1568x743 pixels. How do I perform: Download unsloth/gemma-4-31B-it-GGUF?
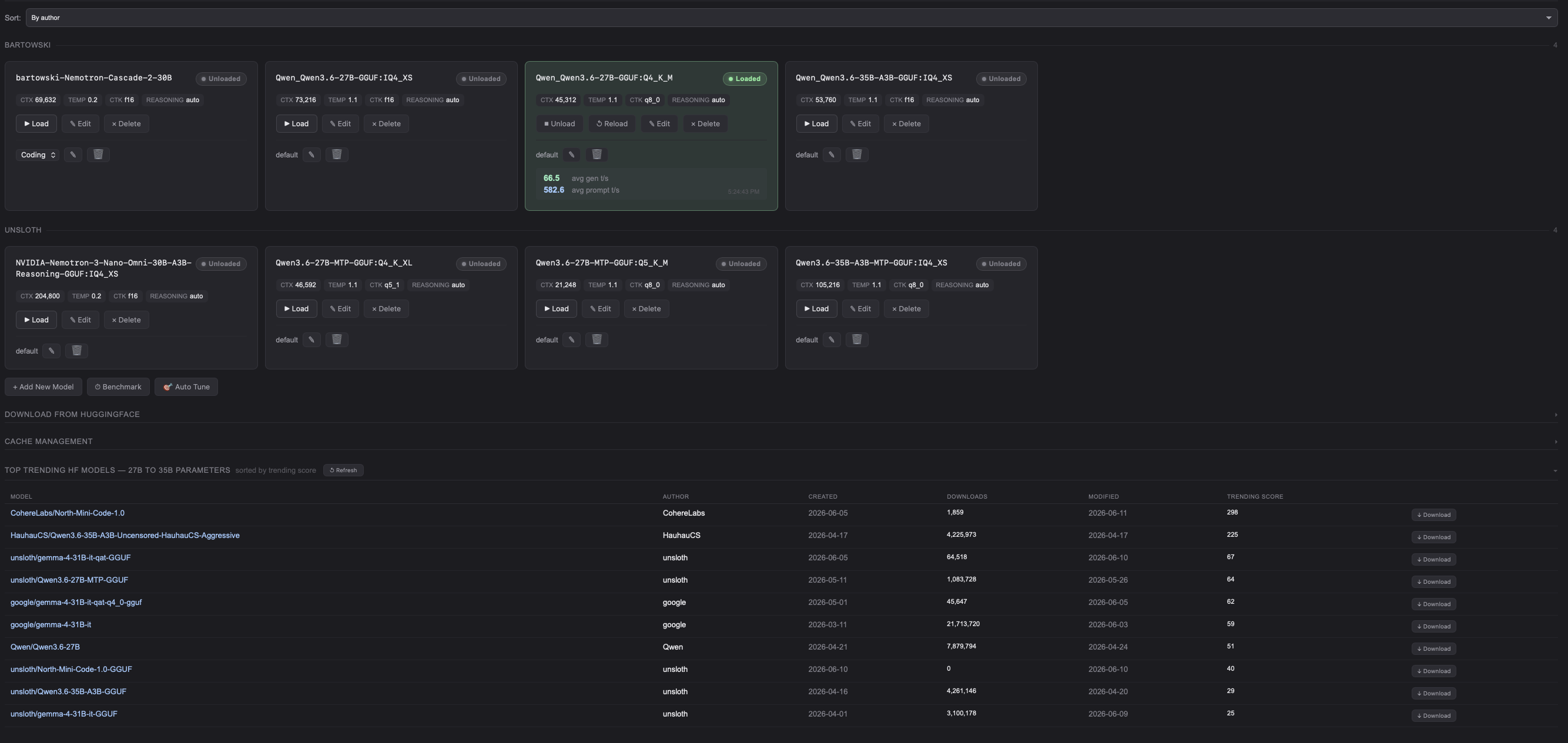click(x=1433, y=715)
